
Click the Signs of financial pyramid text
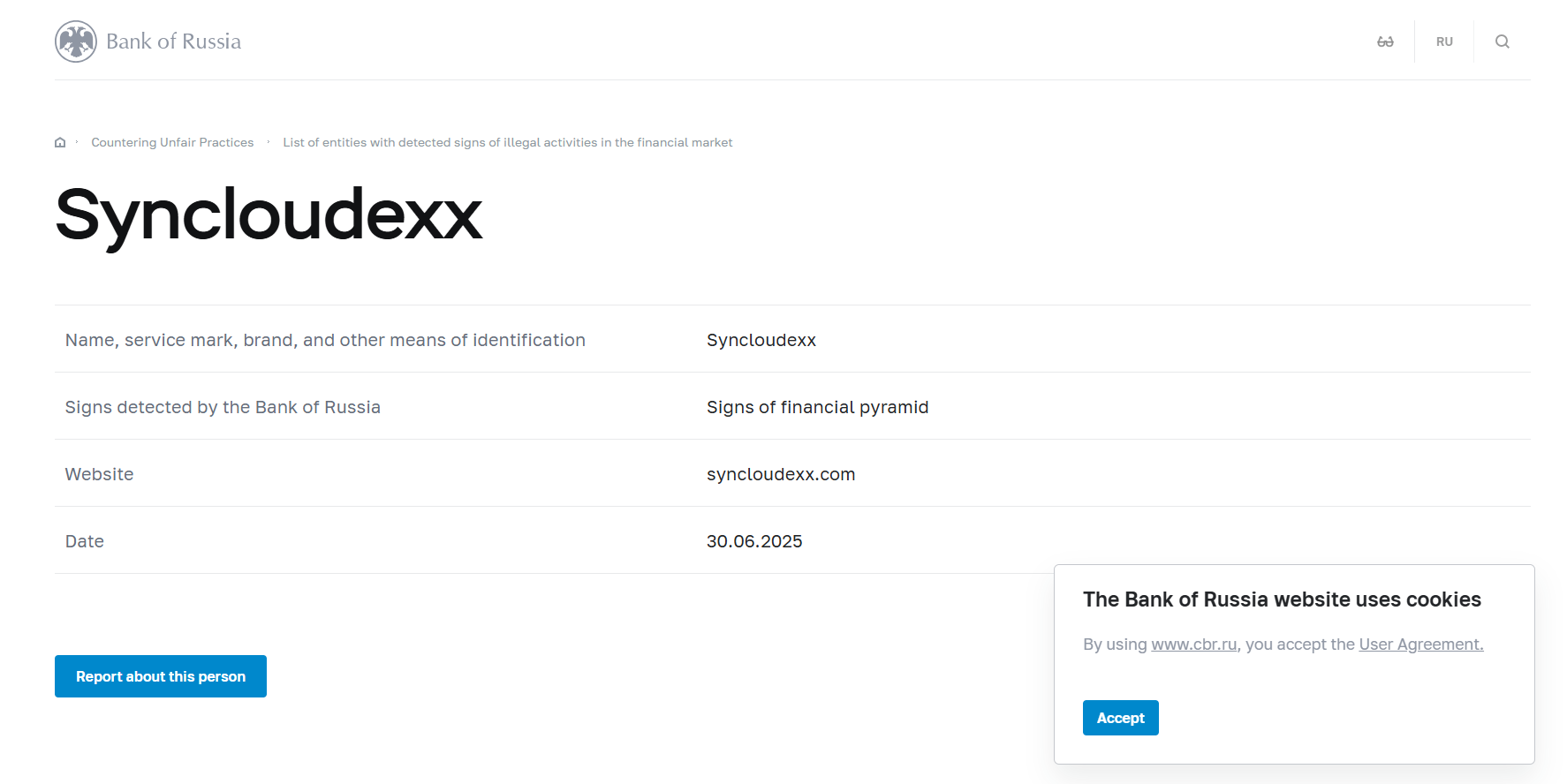pyautogui.click(x=817, y=407)
